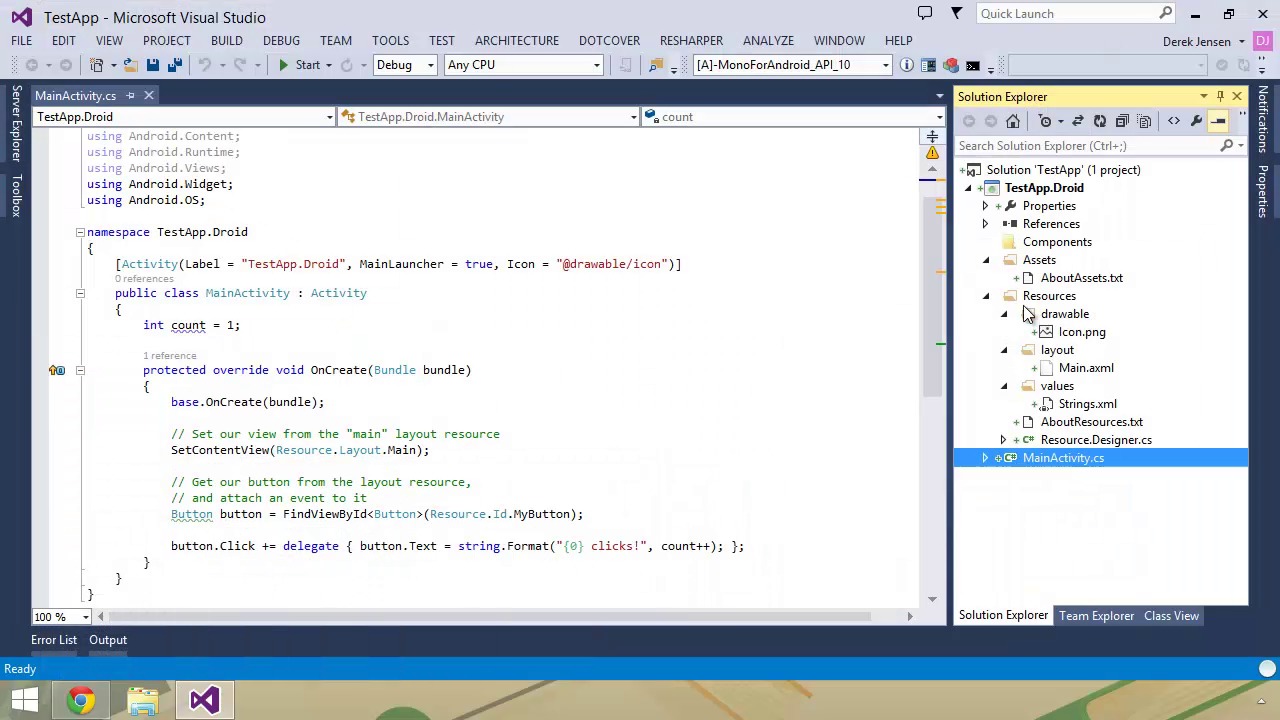Collapse the Assets folder
The width and height of the screenshot is (1280, 720).
(x=986, y=260)
